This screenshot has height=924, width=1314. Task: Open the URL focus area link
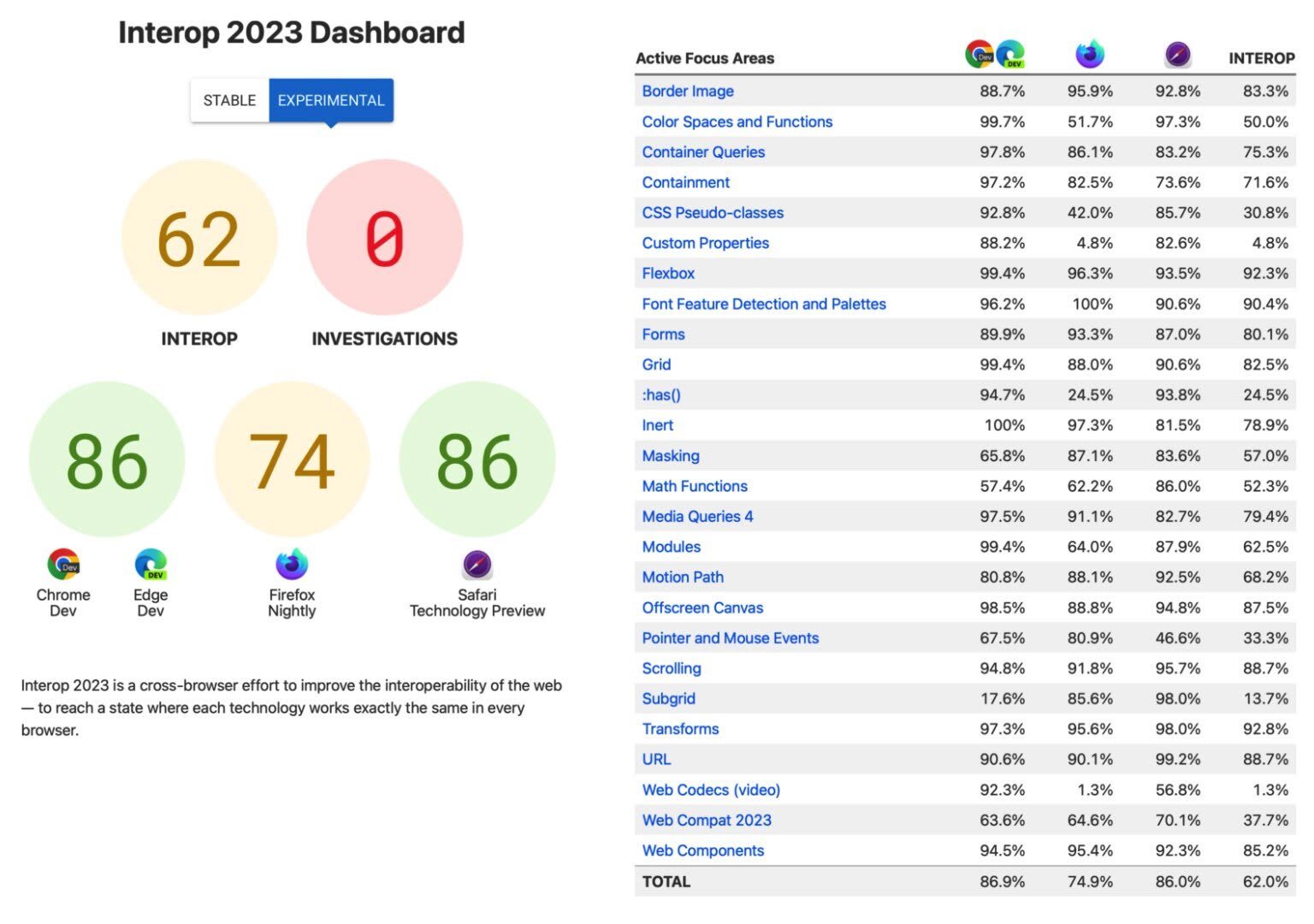[x=656, y=759]
